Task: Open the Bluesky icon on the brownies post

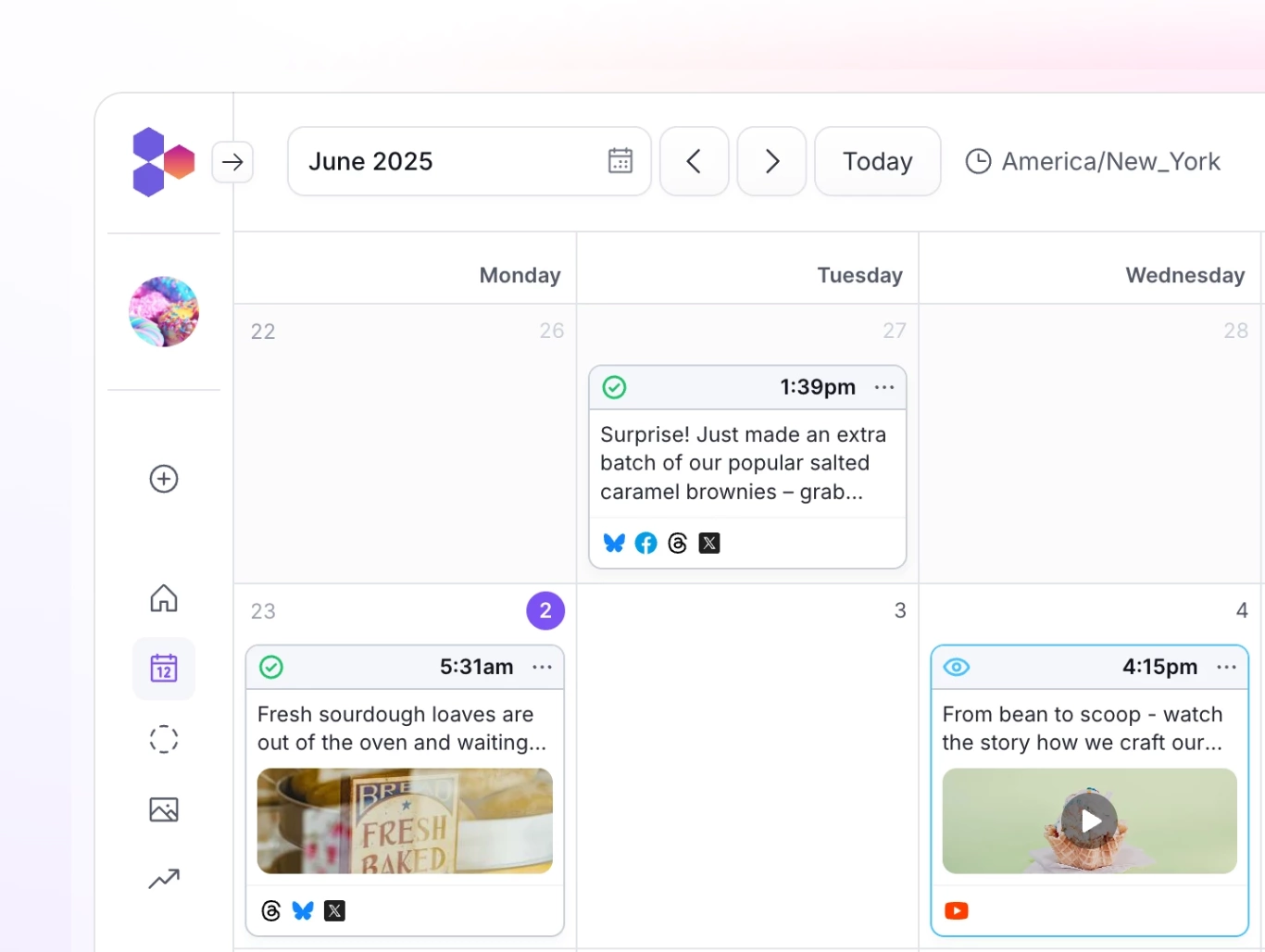Action: [x=614, y=543]
